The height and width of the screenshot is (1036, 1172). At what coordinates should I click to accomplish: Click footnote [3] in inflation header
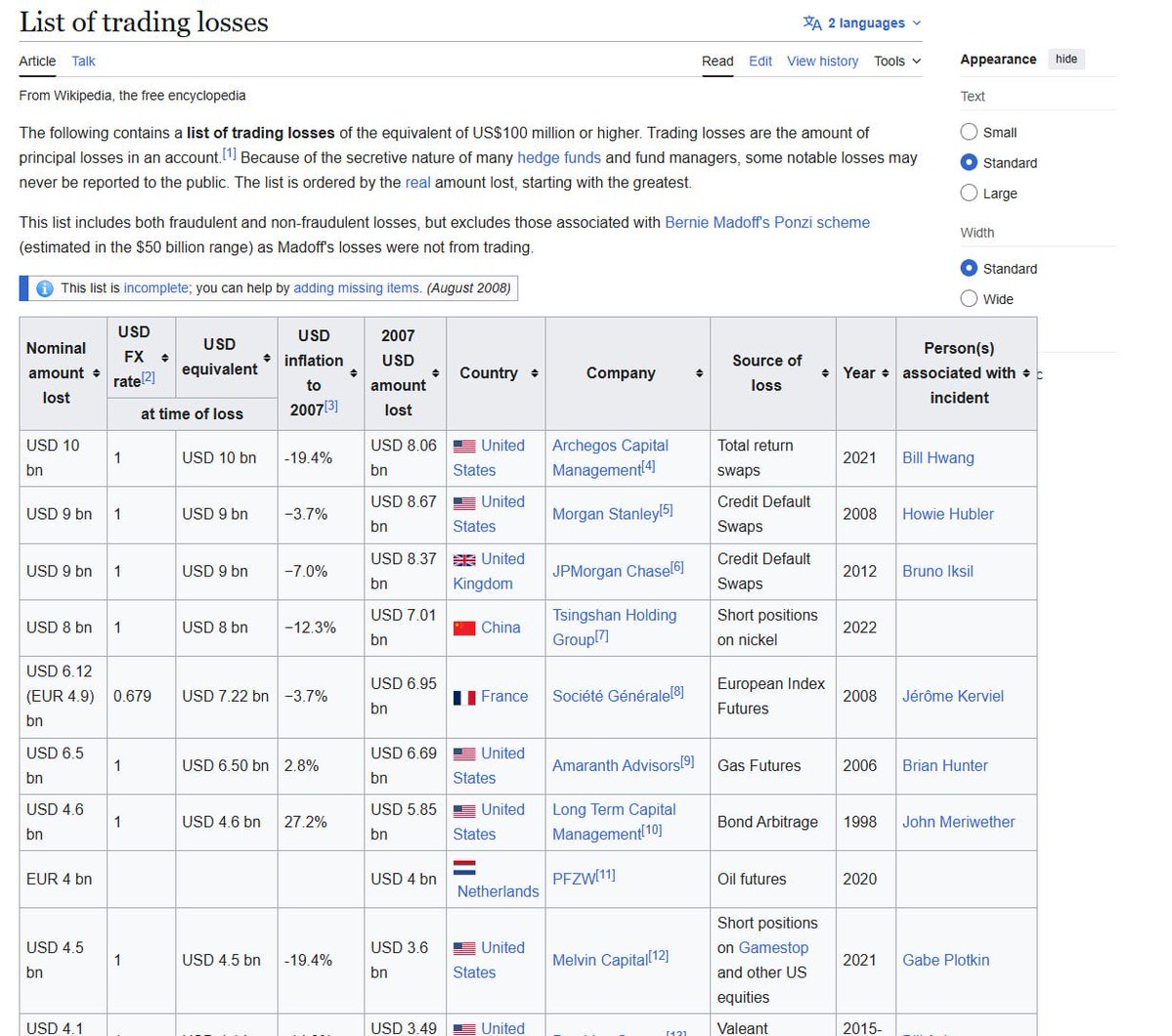(331, 406)
